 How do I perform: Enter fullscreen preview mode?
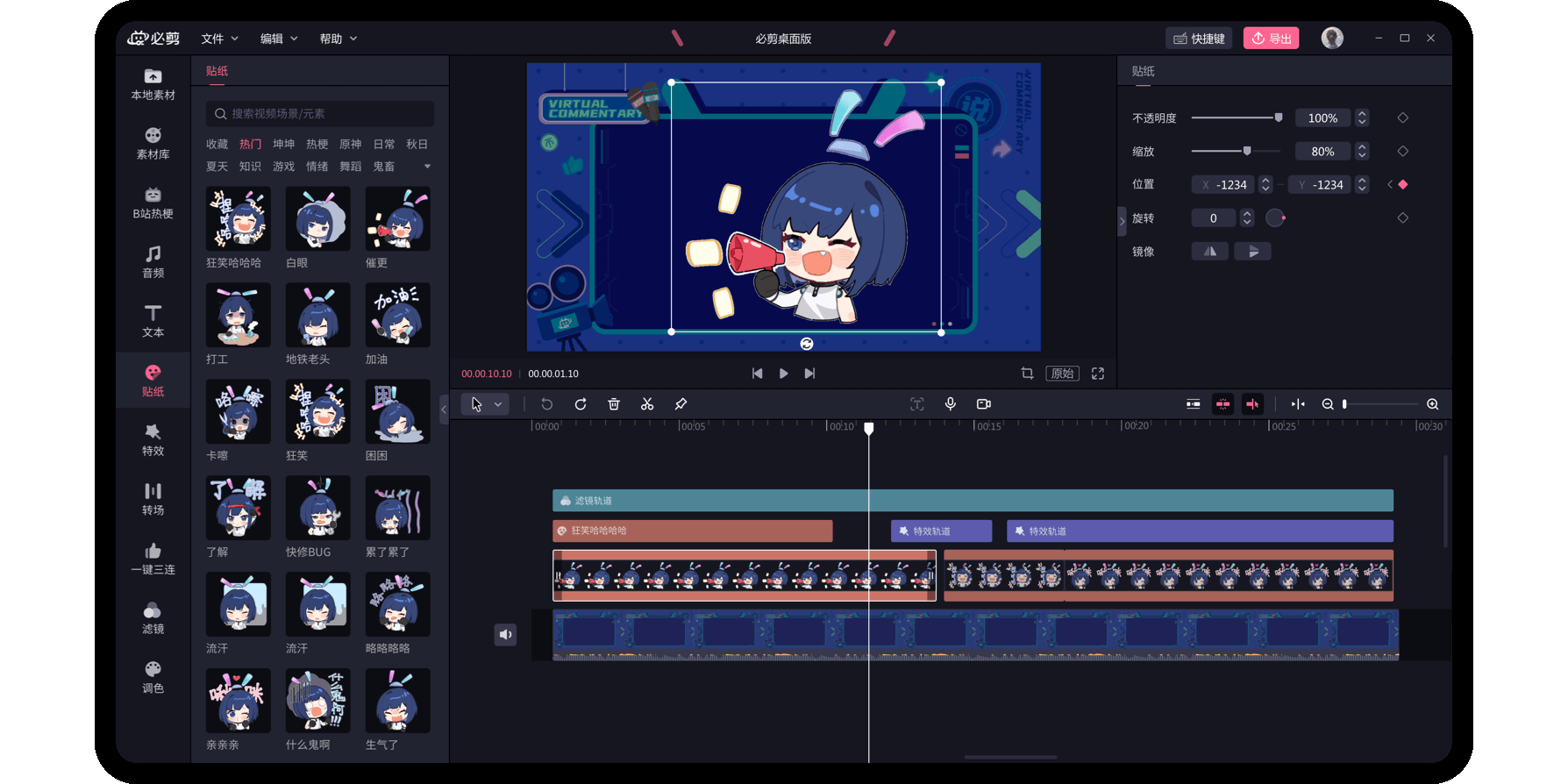click(x=1098, y=374)
